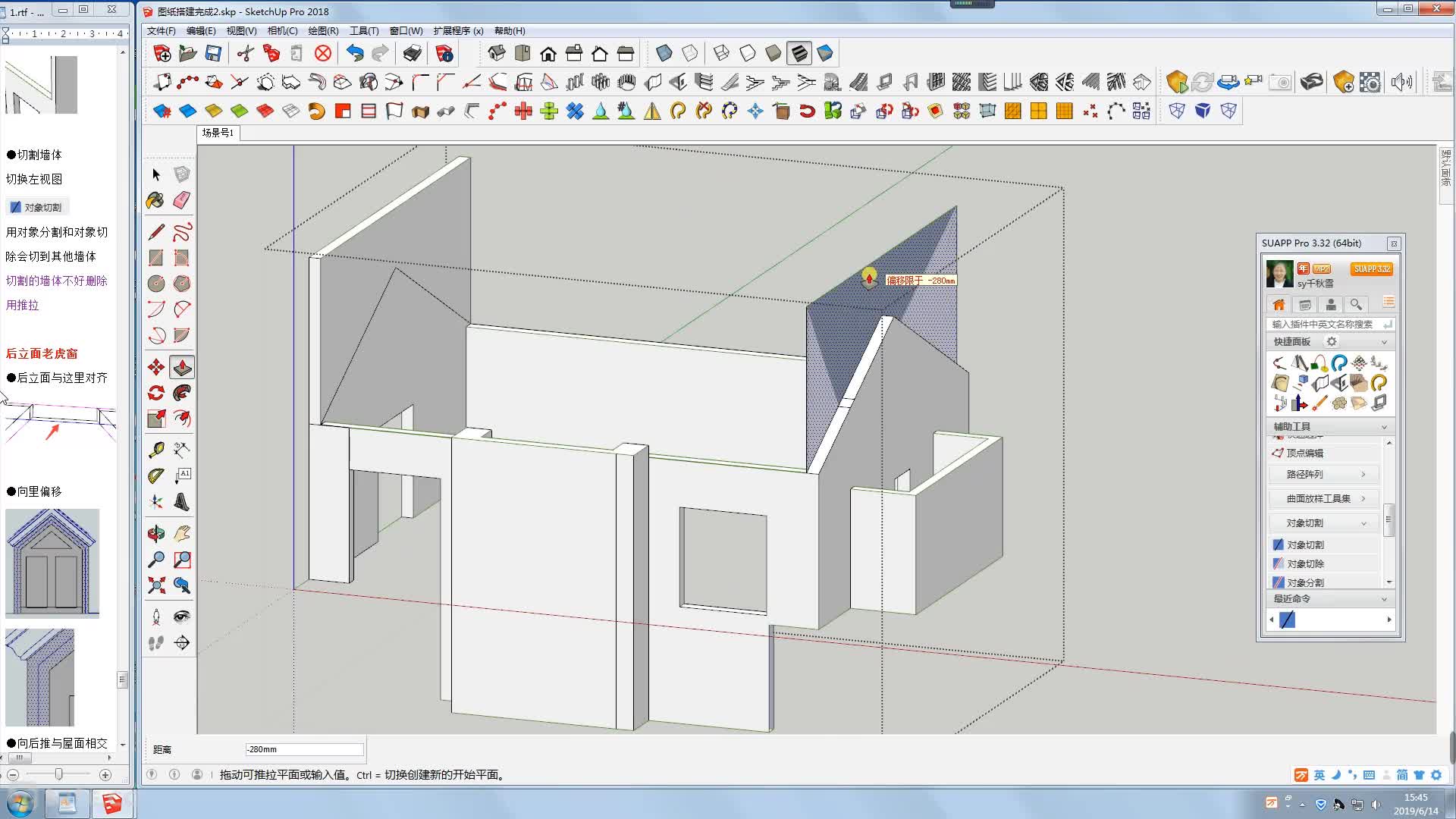Click next arrow in recent commands
Viewport: 1456px width, 819px height.
[x=1389, y=620]
